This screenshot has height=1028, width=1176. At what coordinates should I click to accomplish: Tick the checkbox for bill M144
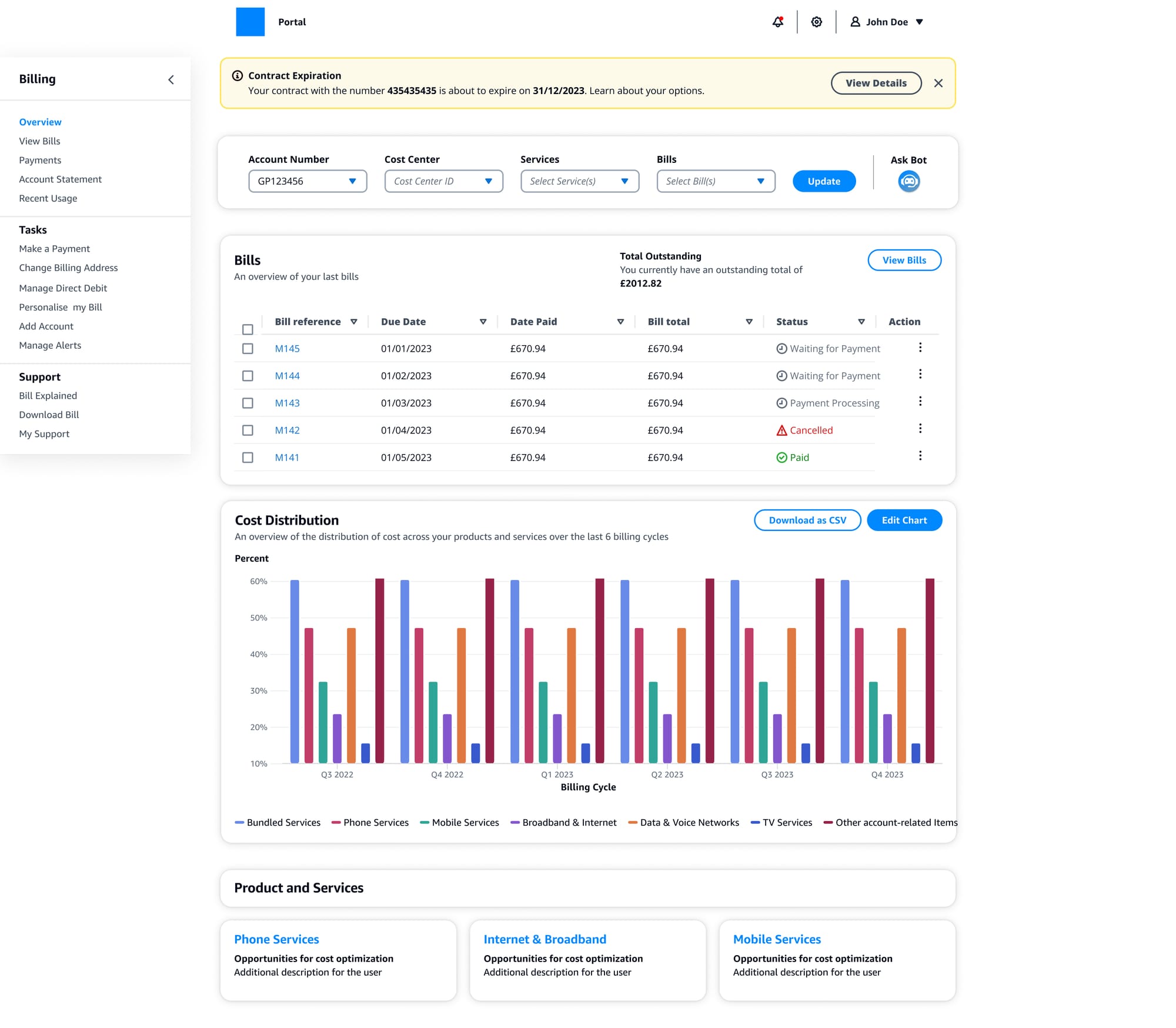[x=248, y=376]
